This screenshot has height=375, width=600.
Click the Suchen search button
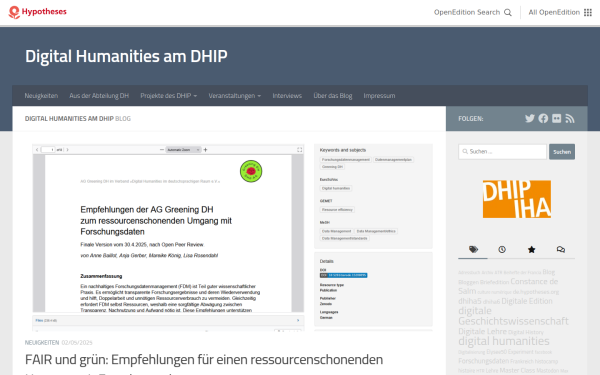(x=562, y=152)
